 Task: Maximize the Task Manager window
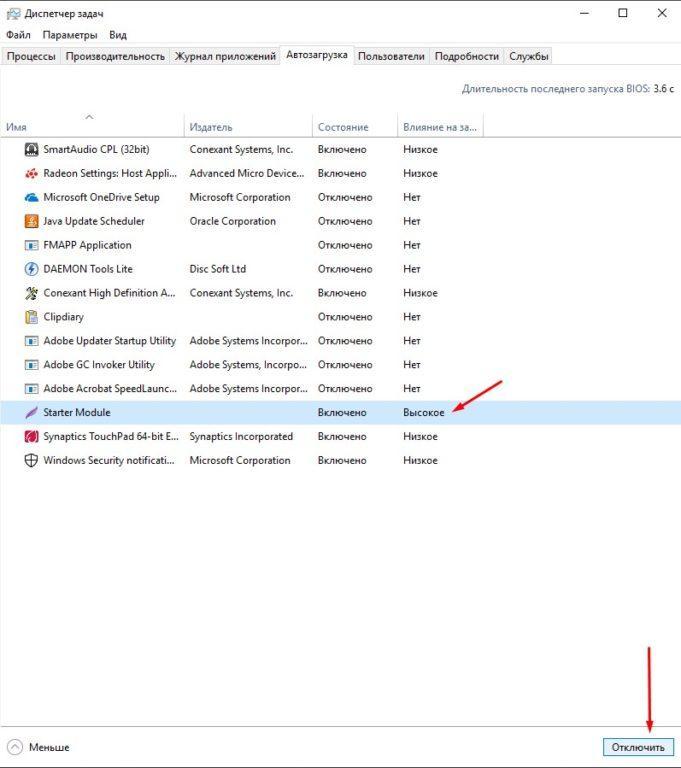[623, 13]
